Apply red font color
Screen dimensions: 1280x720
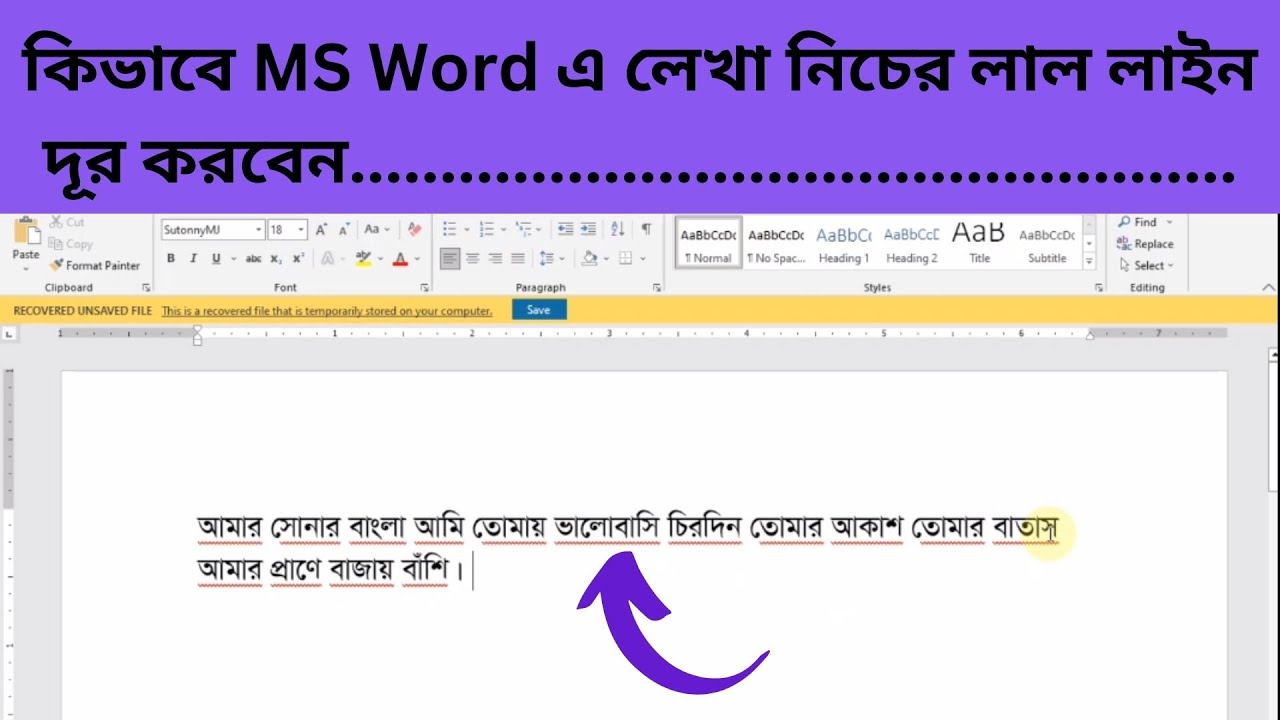pyautogui.click(x=400, y=258)
